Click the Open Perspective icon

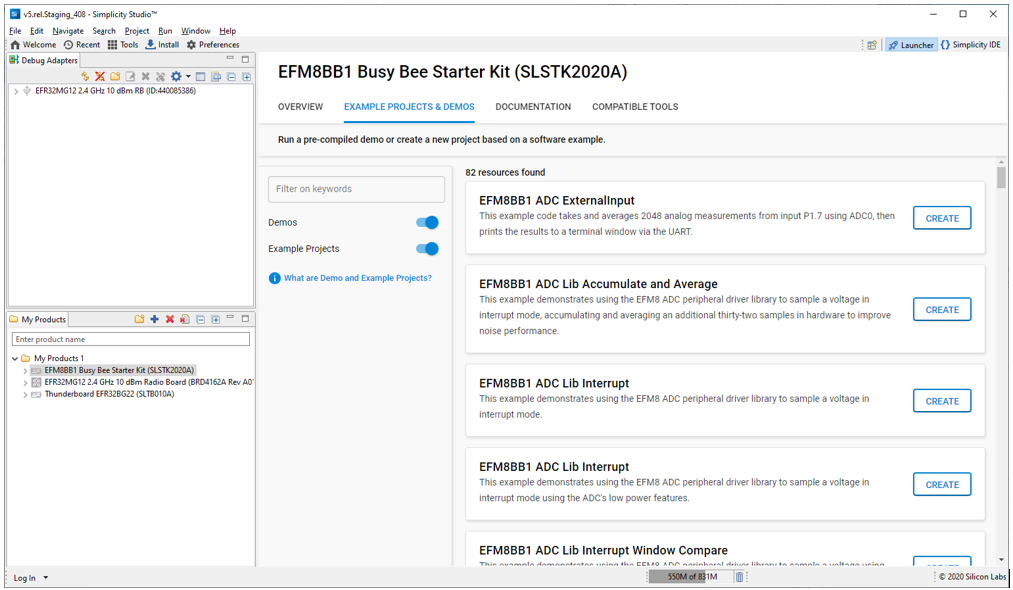(x=872, y=45)
